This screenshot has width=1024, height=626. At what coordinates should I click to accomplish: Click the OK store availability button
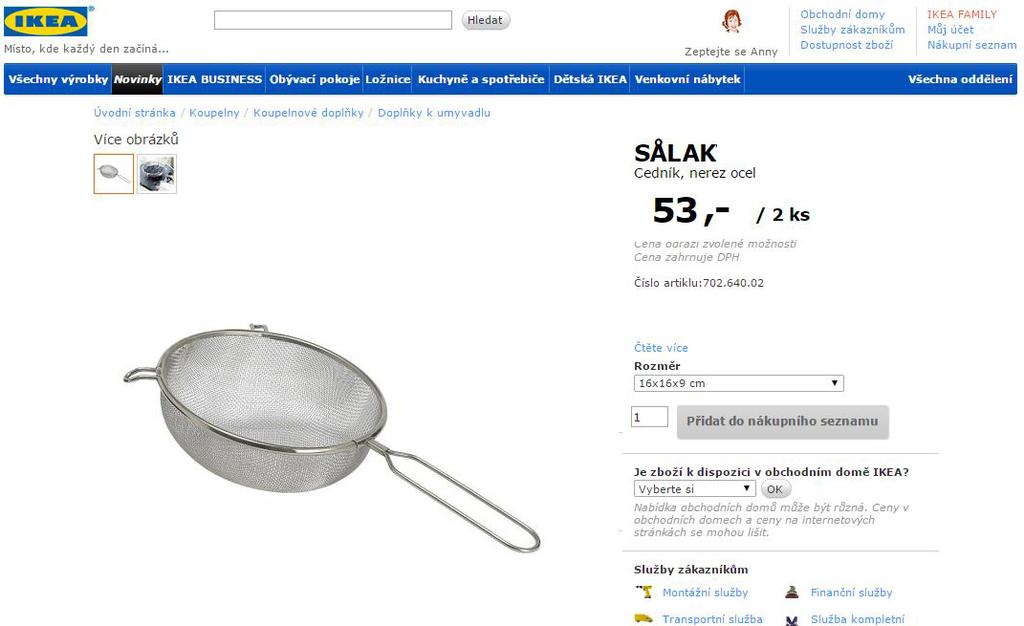[x=775, y=489]
